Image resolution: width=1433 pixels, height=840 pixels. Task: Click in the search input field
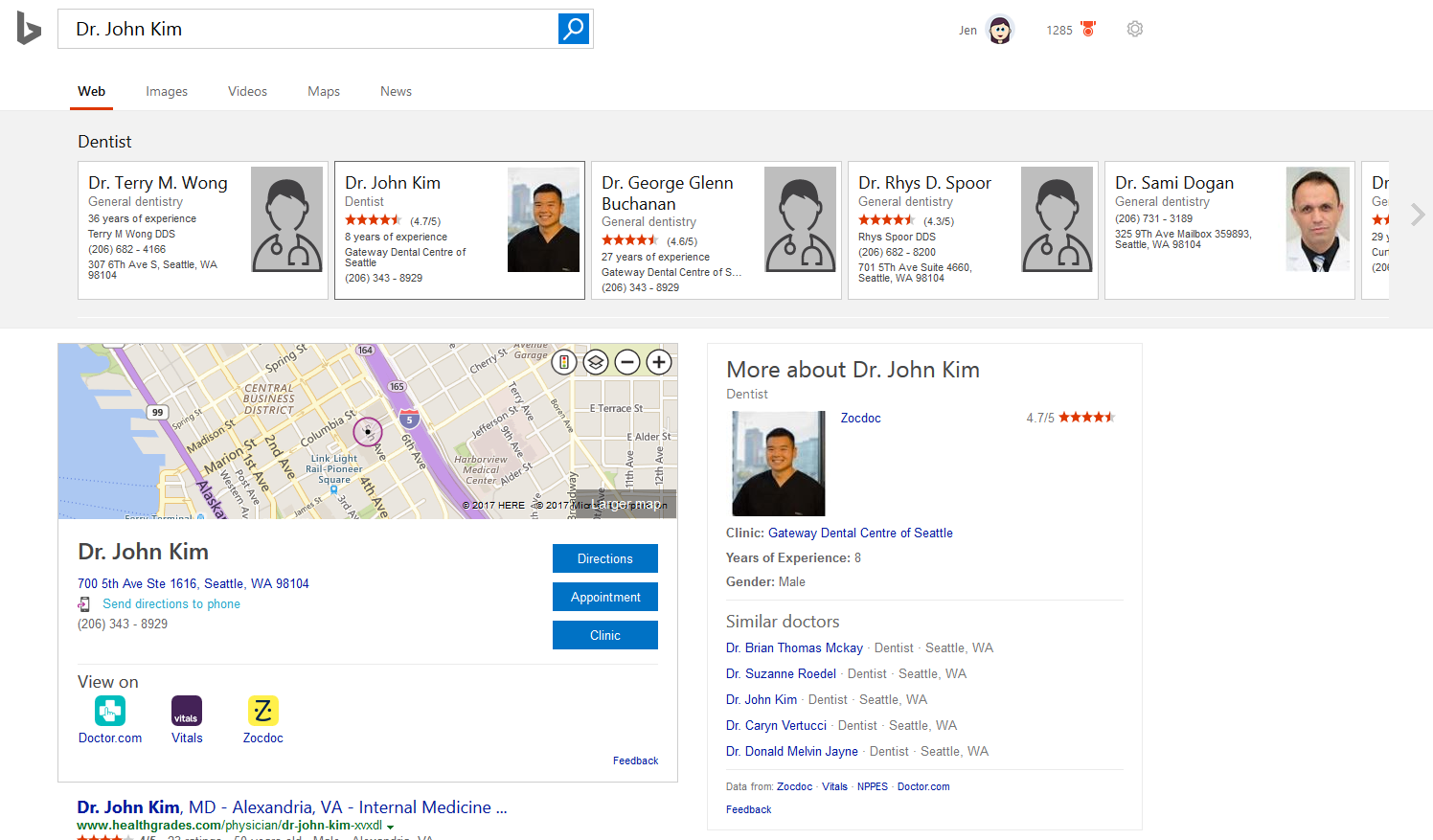pos(307,29)
